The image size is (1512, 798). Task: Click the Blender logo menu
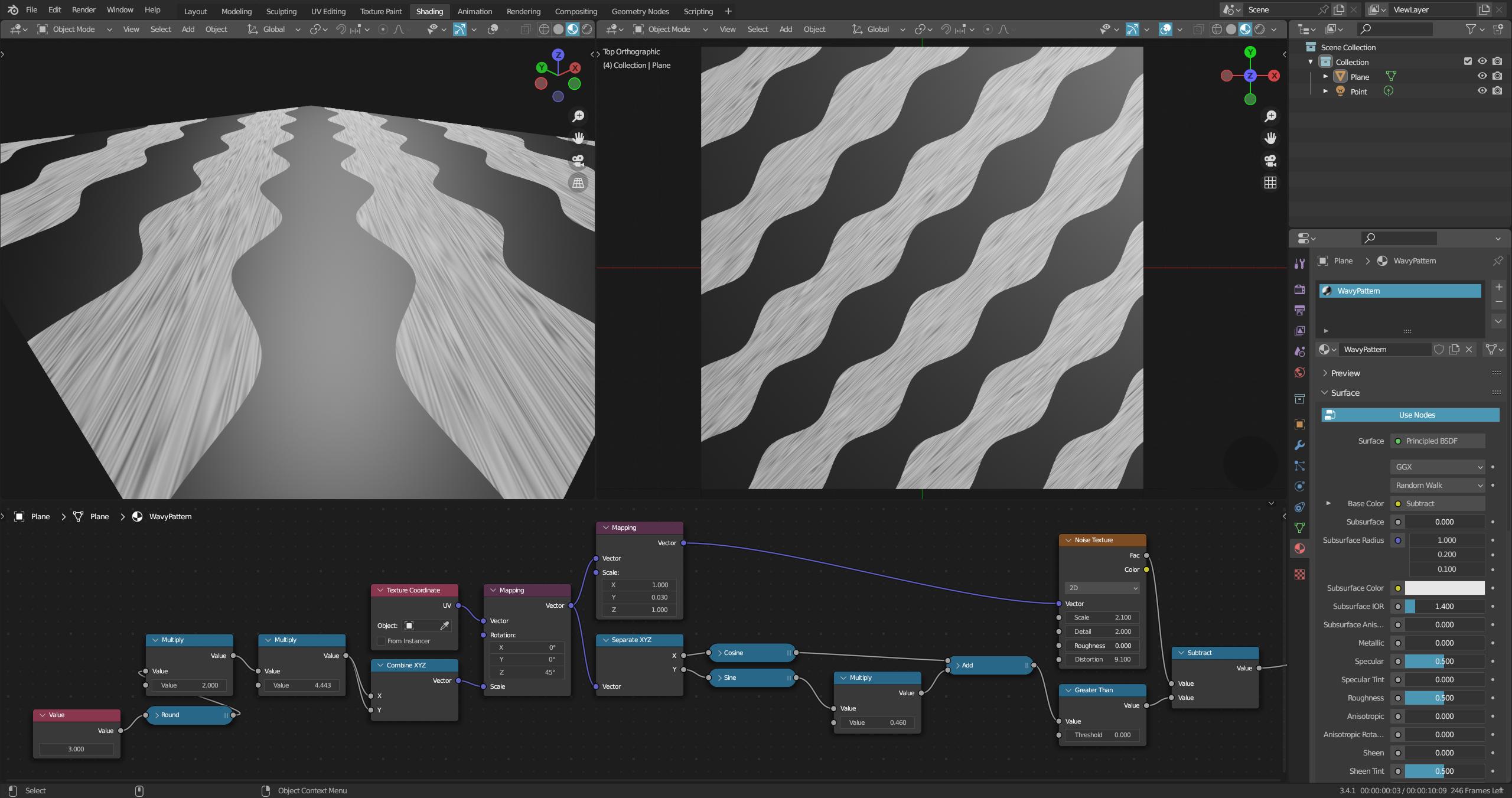[13, 10]
